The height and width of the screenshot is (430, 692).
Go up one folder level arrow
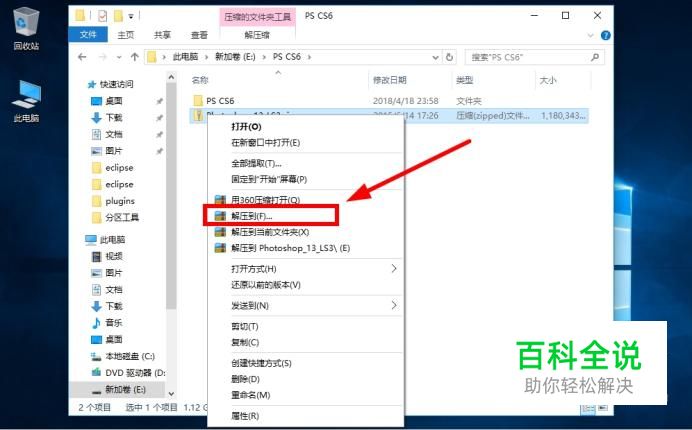(135, 57)
